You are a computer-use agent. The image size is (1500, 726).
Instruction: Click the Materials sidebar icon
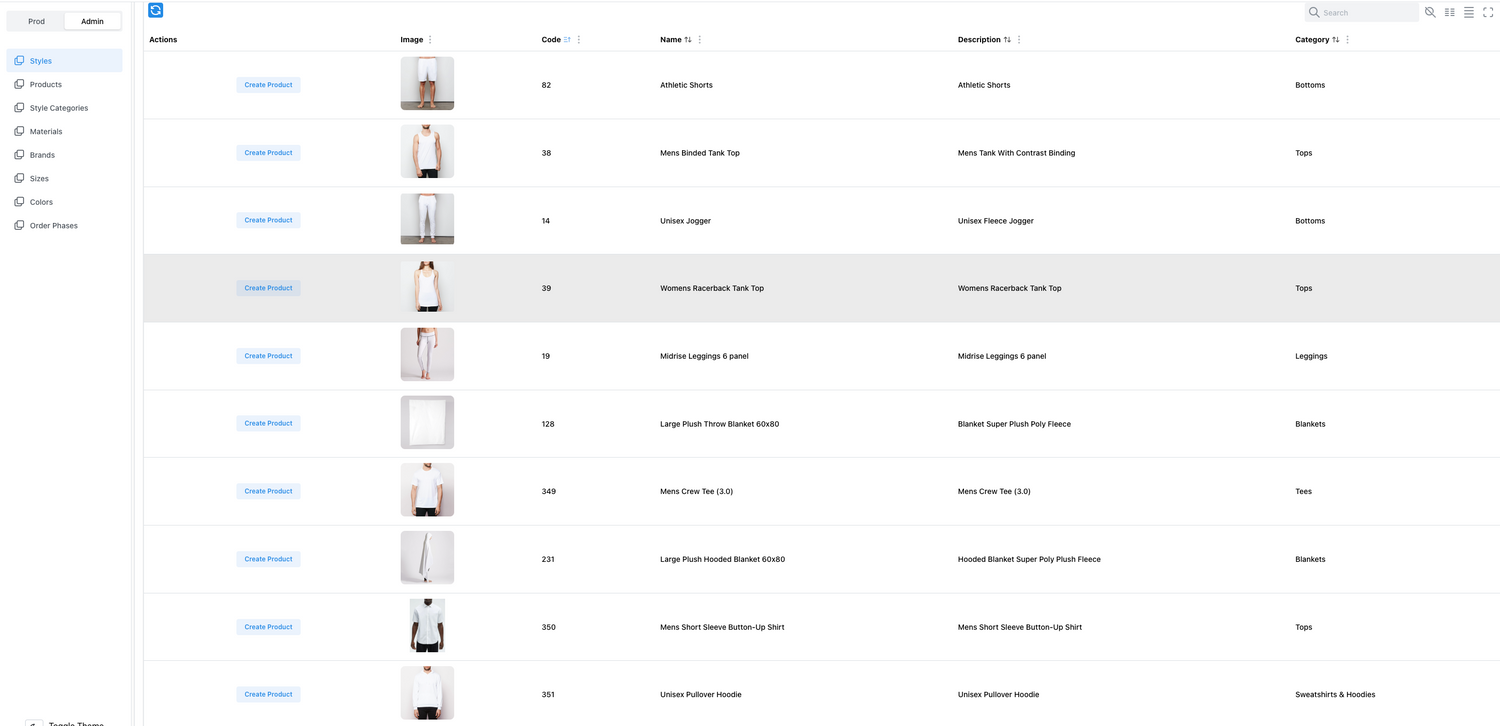[19, 131]
